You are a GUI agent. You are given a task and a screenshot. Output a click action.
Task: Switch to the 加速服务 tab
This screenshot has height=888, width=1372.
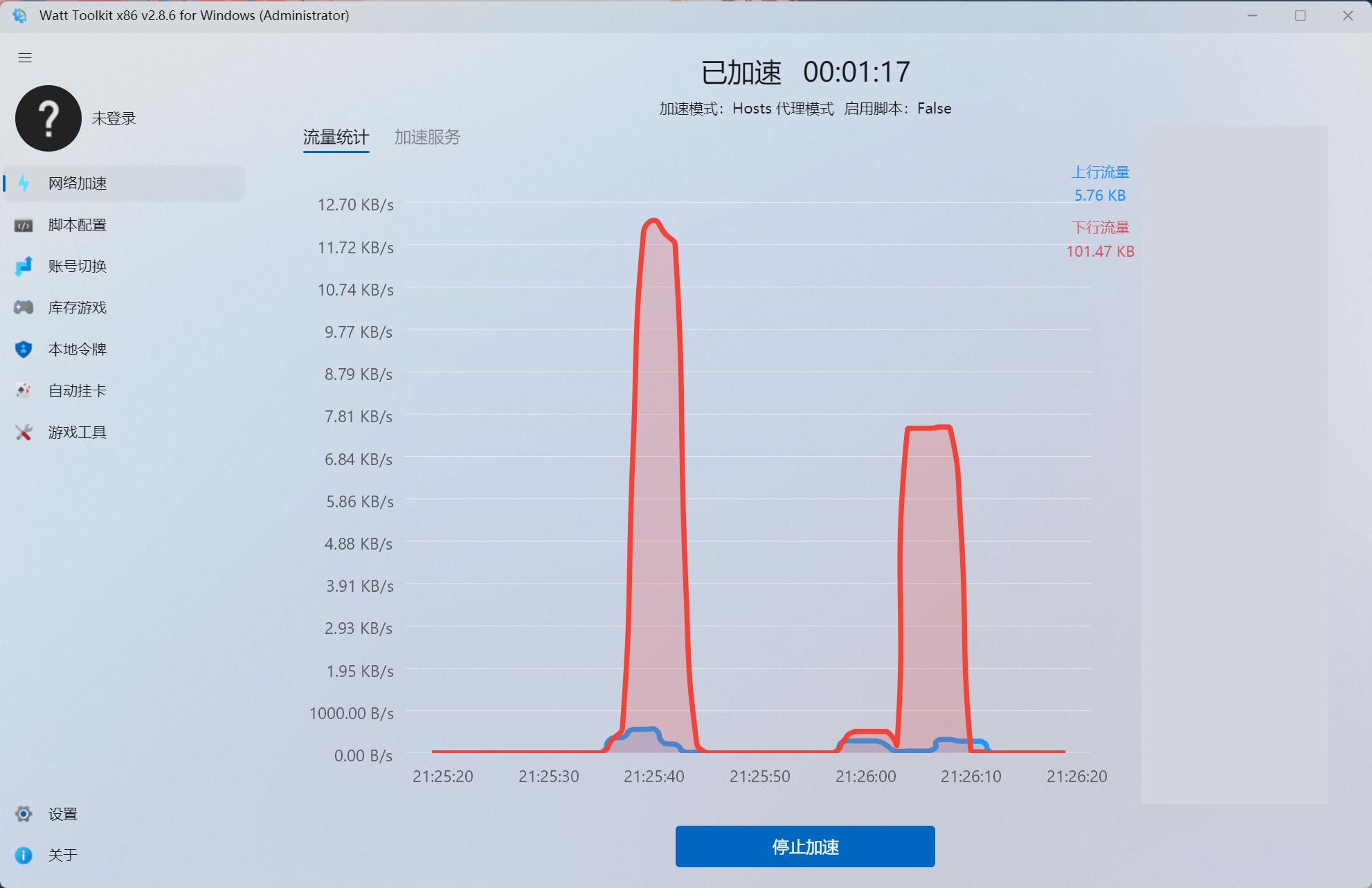428,138
